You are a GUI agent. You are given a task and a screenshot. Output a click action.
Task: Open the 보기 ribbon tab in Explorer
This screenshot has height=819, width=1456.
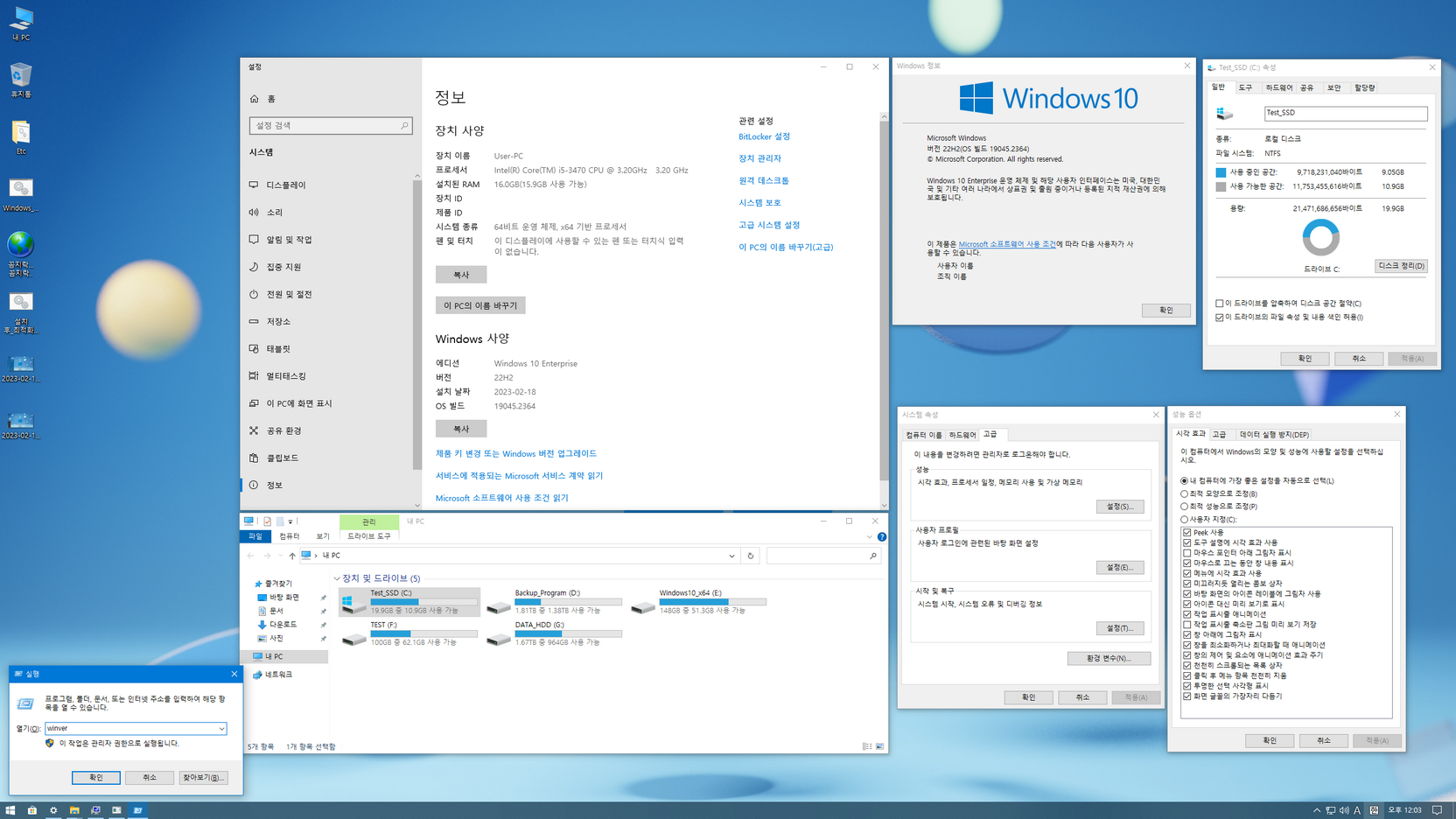click(323, 536)
